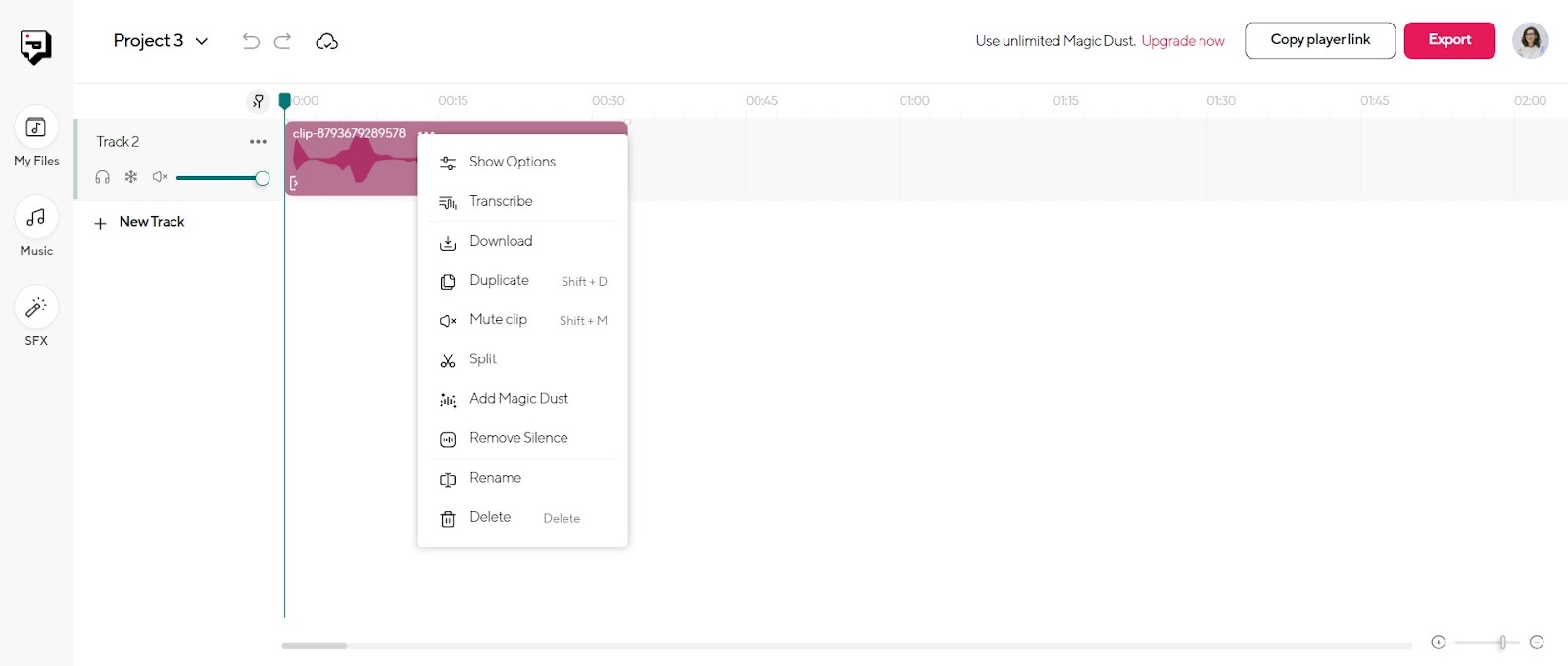This screenshot has width=1568, height=666.
Task: Open Track 2 more options menu
Action: pos(258,142)
